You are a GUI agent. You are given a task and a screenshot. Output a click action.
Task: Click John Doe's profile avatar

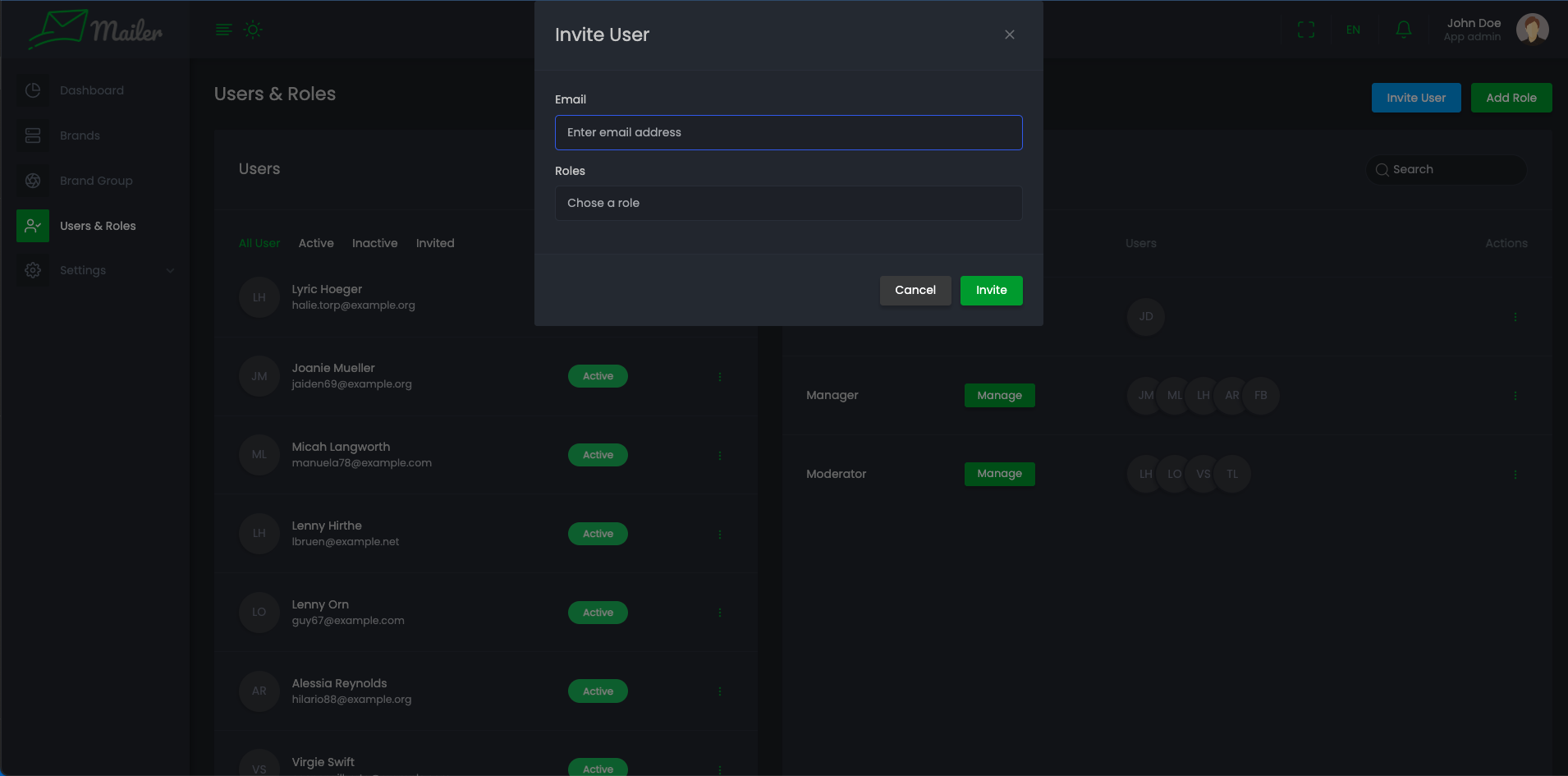click(1532, 30)
